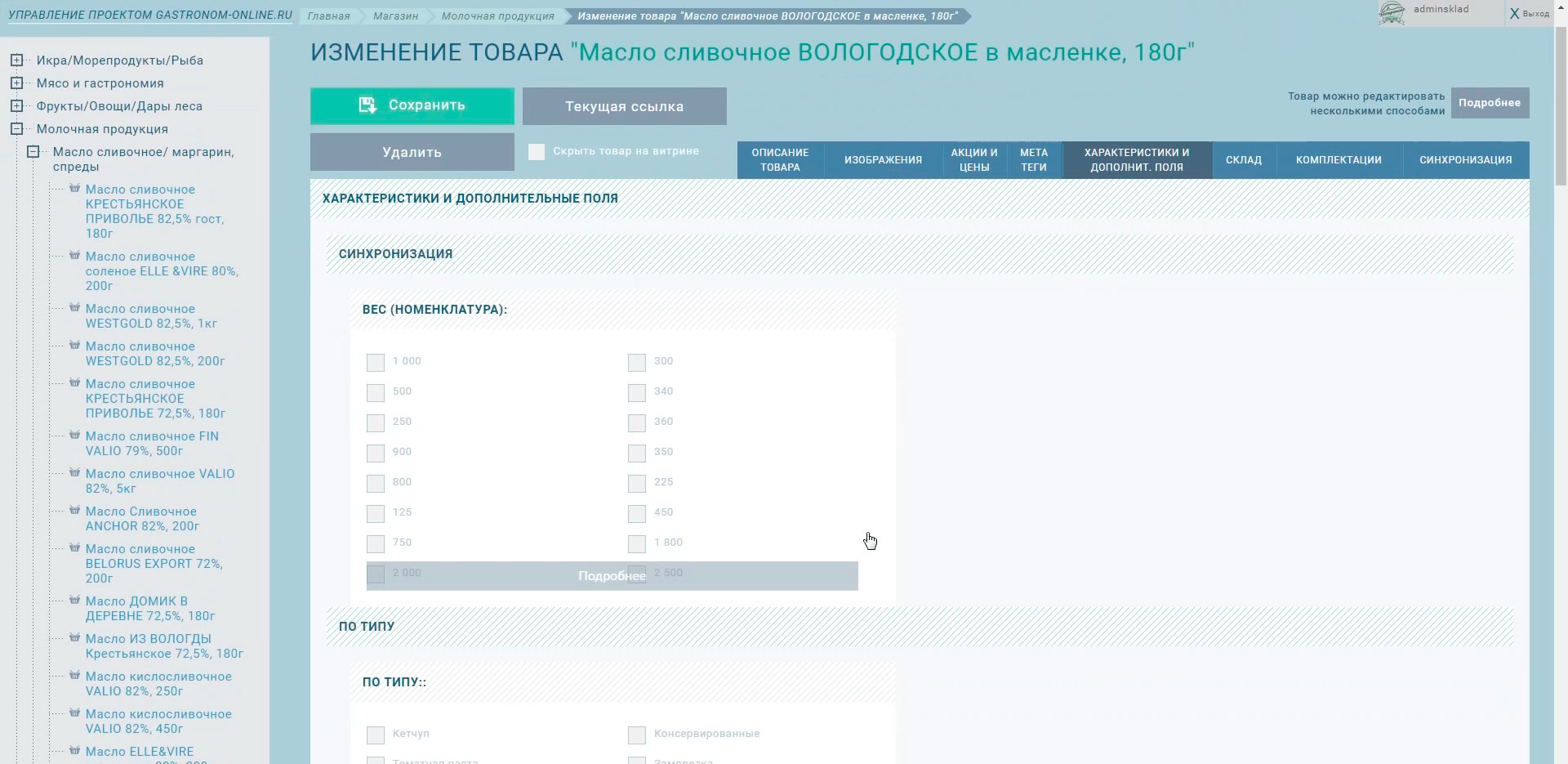Screen dimensions: 1568x764
Task: Check the Консервированные type checkbox
Action: (x=637, y=735)
